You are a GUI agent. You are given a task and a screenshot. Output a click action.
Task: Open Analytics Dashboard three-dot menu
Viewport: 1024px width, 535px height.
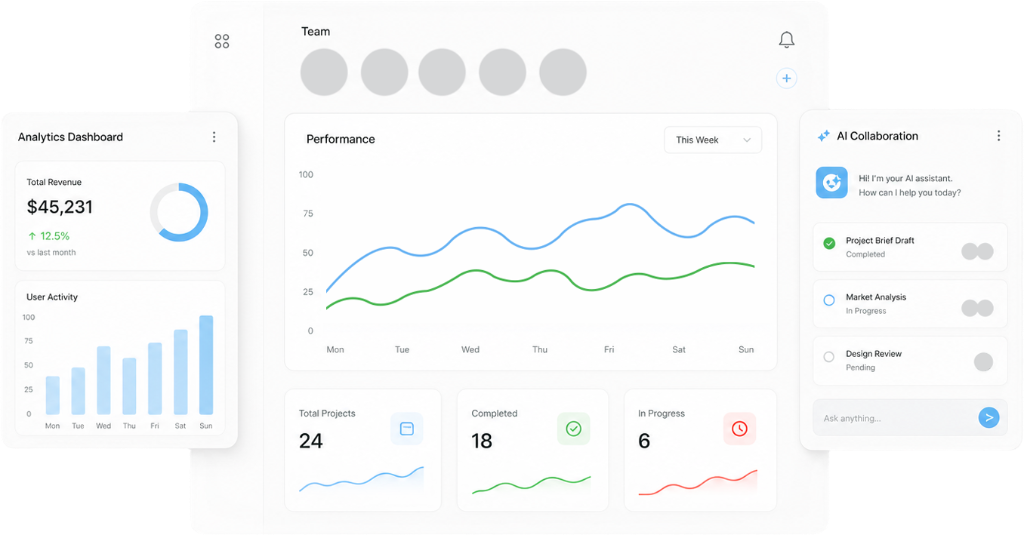(214, 137)
